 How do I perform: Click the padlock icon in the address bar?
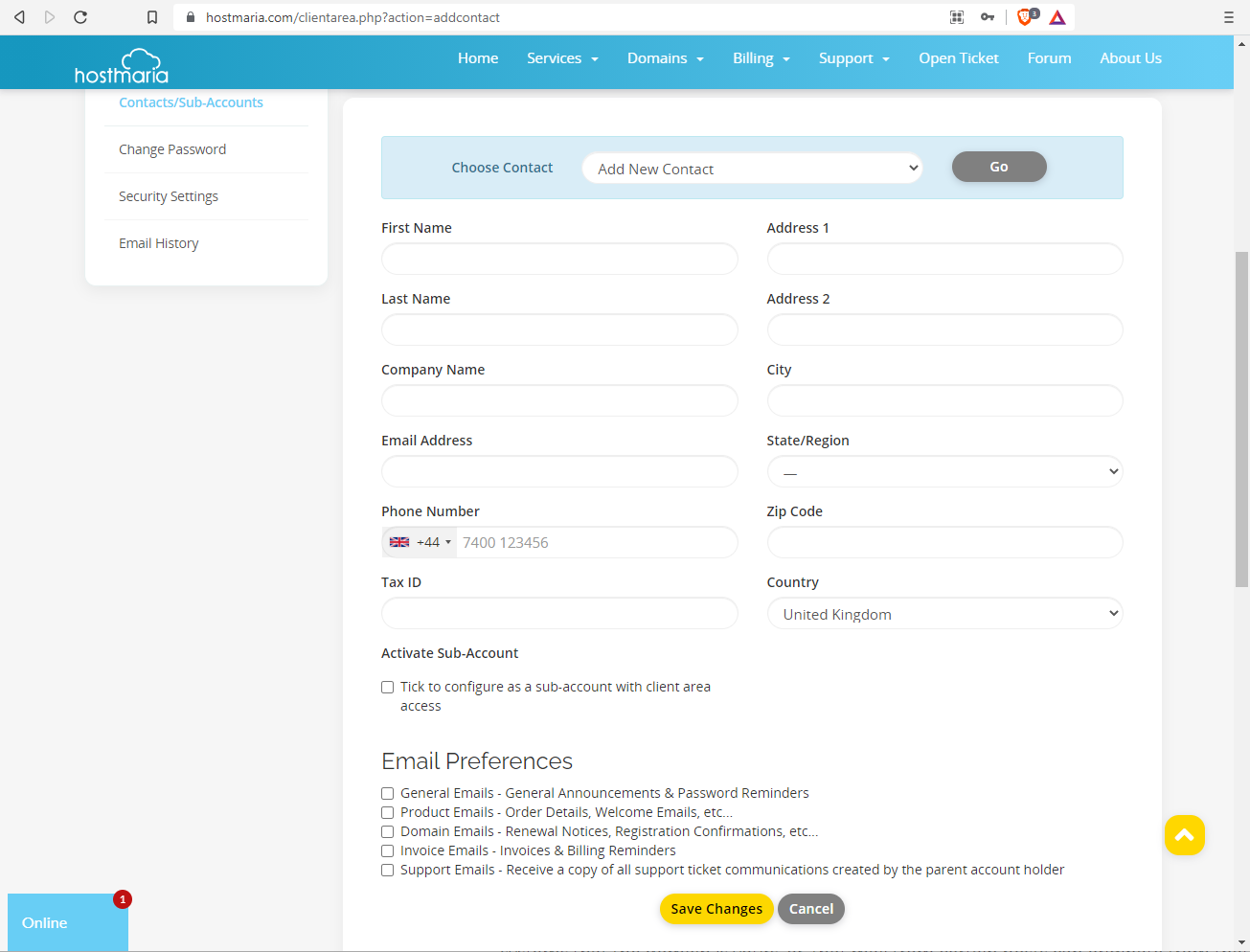click(x=191, y=16)
